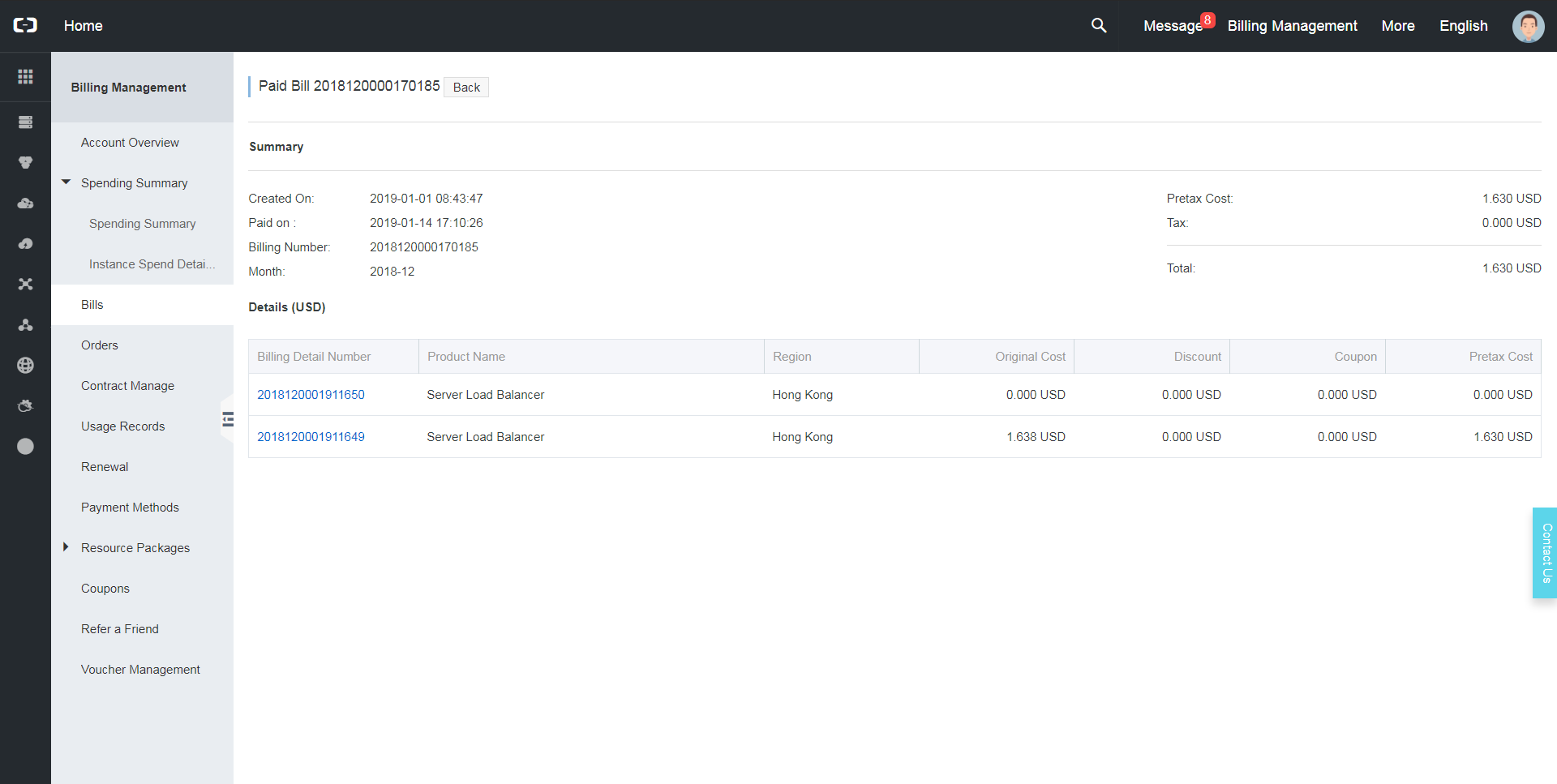
Task: Click the three-node cluster icon in sidebar
Action: click(x=25, y=325)
